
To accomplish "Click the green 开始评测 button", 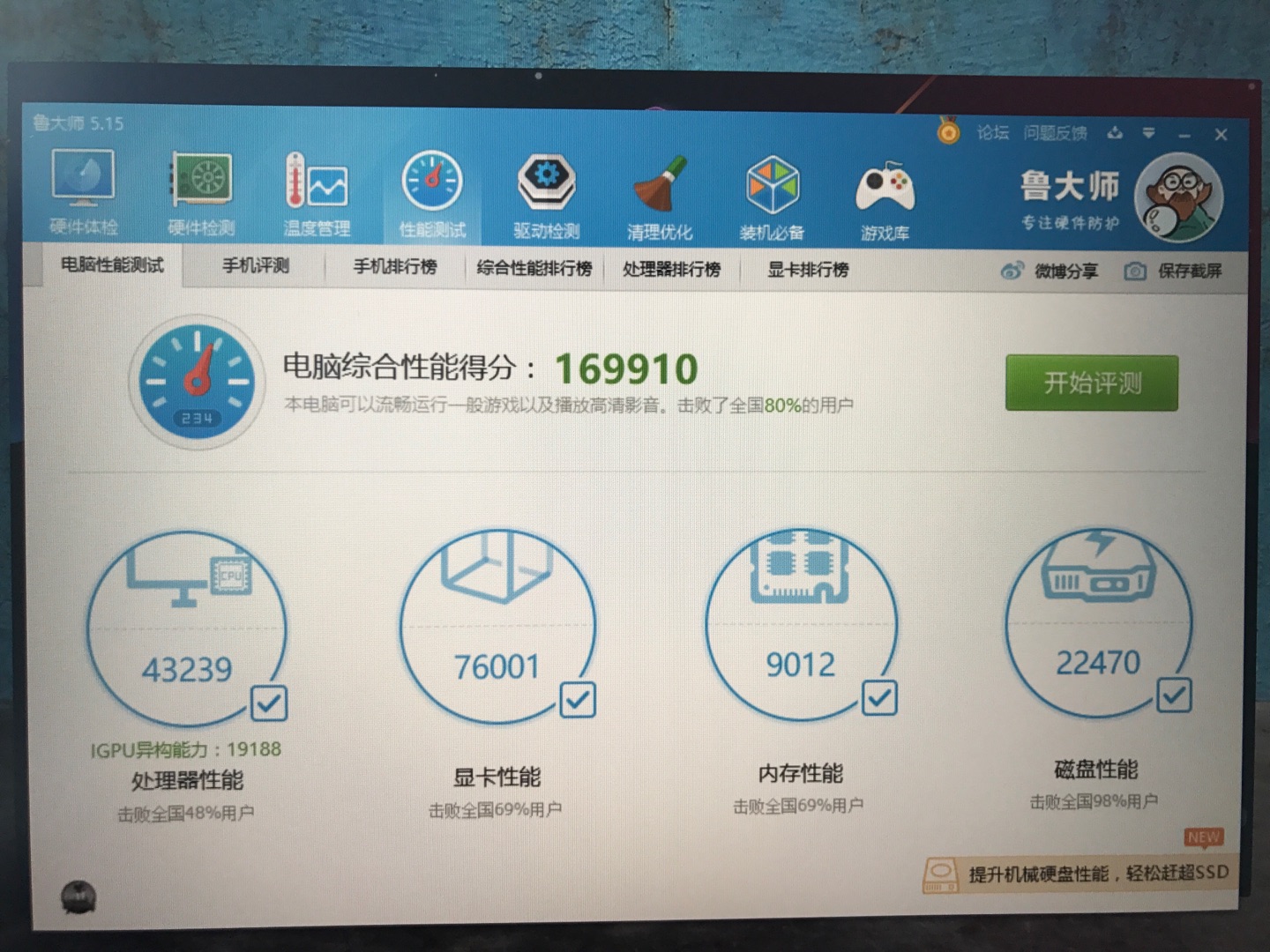I will [x=1092, y=383].
